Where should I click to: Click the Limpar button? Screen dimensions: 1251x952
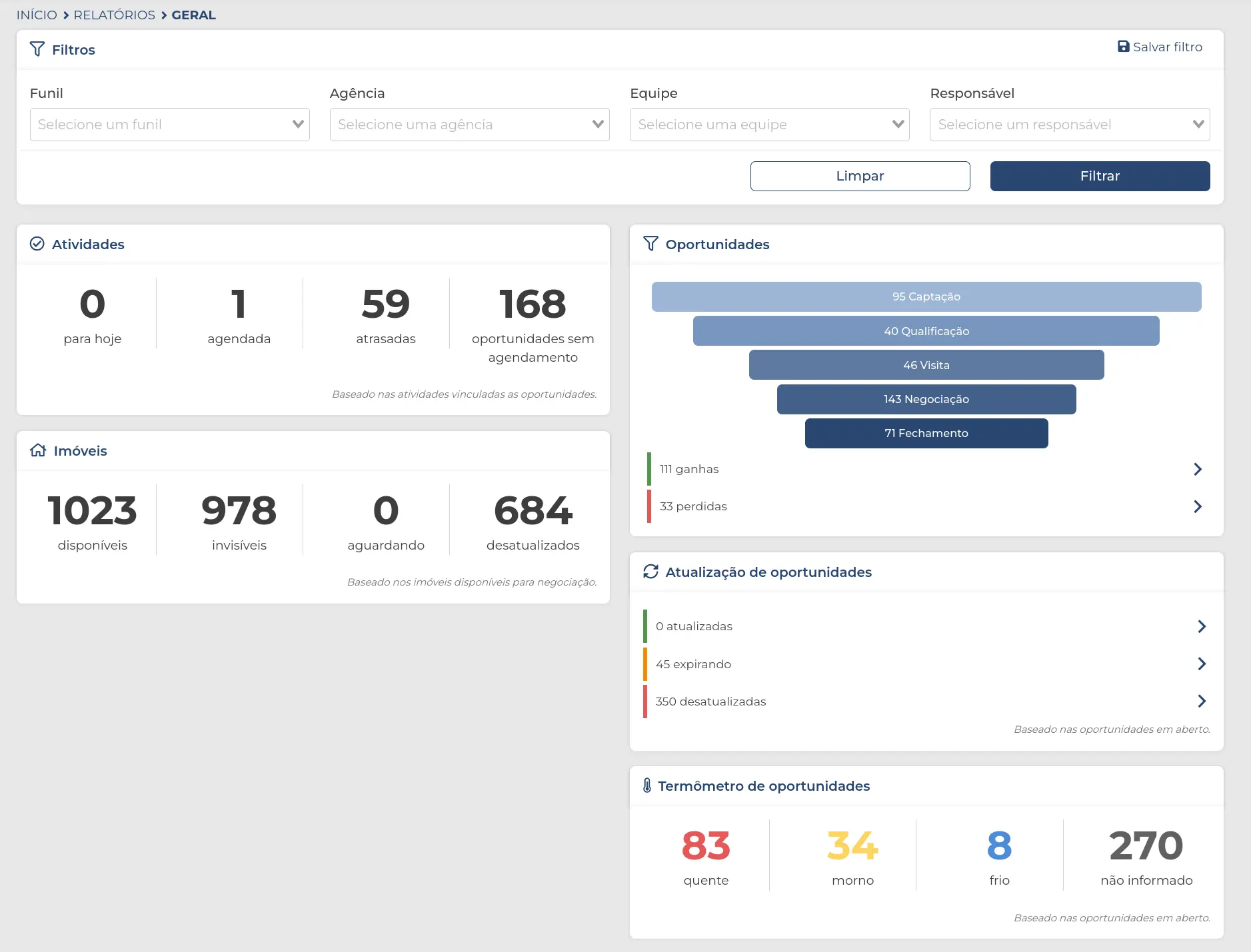(x=860, y=176)
